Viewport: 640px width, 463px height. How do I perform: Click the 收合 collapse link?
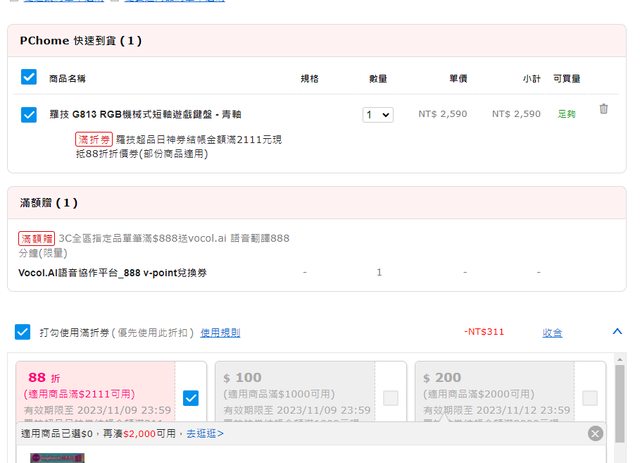click(552, 332)
